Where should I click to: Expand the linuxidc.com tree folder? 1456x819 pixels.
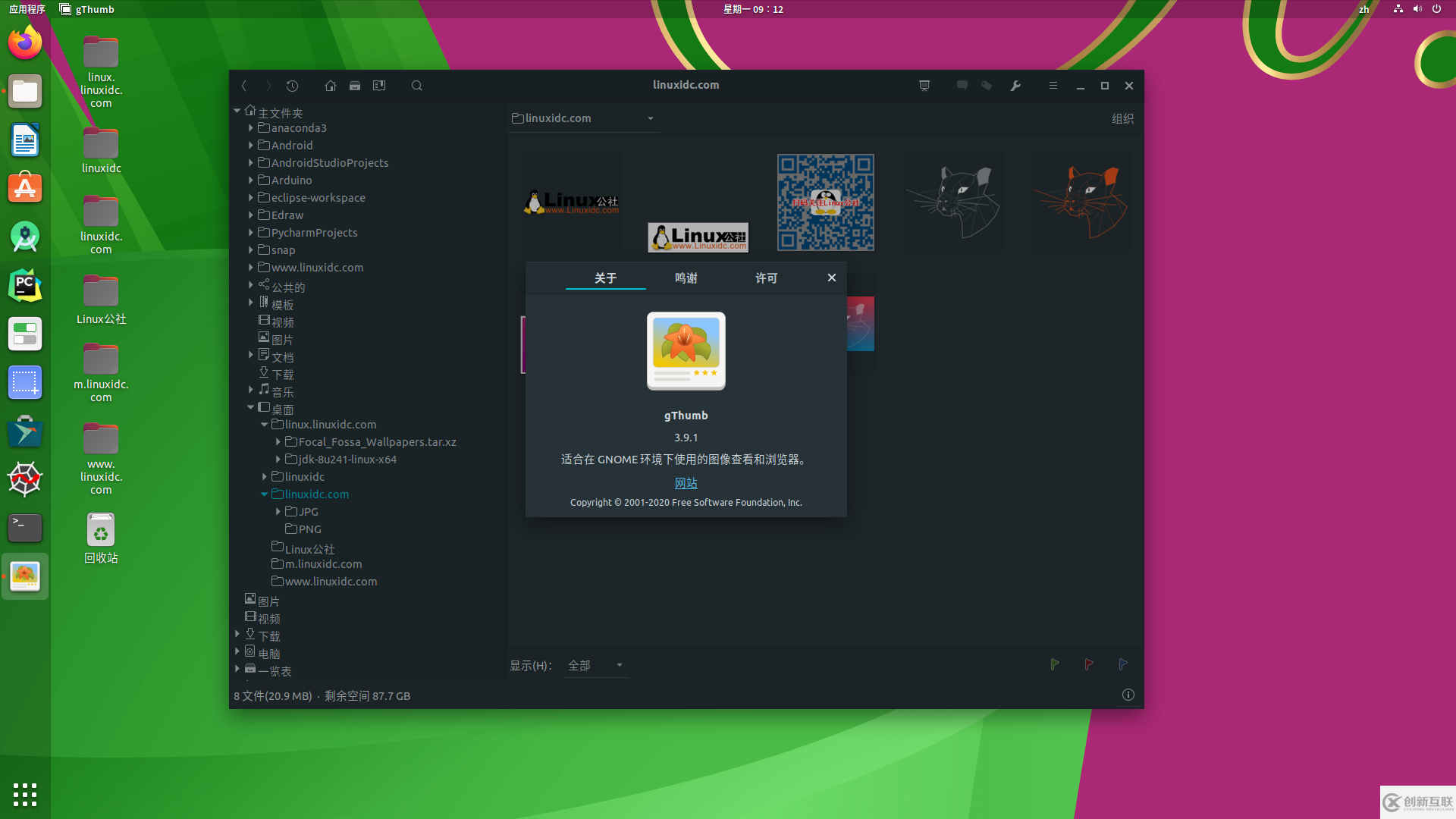(x=264, y=493)
